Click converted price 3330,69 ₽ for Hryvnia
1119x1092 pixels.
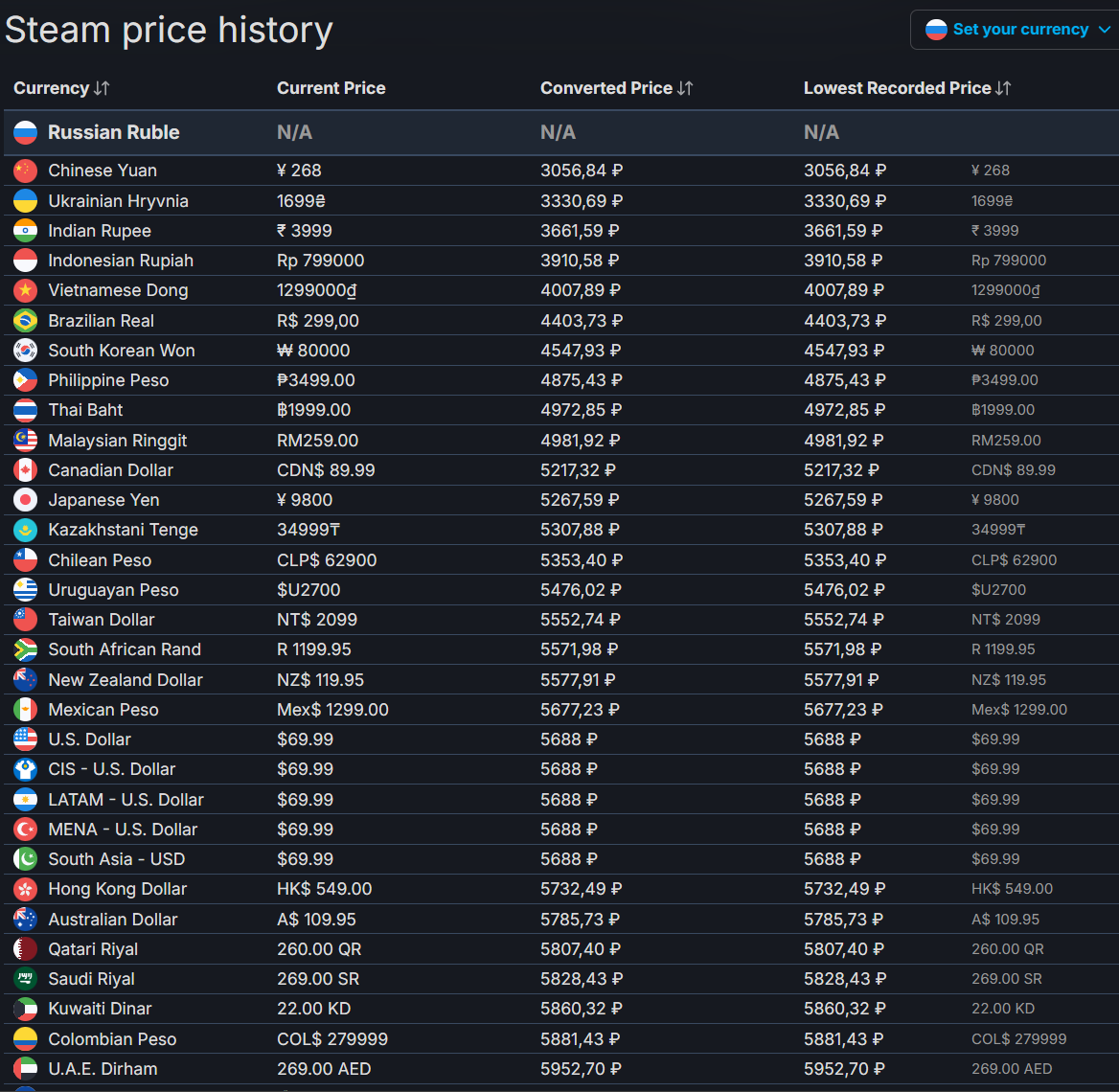click(581, 200)
